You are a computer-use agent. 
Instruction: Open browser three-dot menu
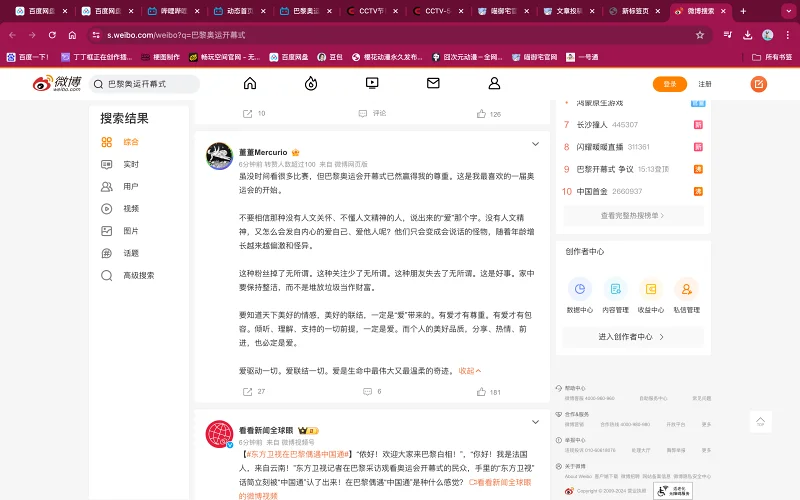pos(788,35)
